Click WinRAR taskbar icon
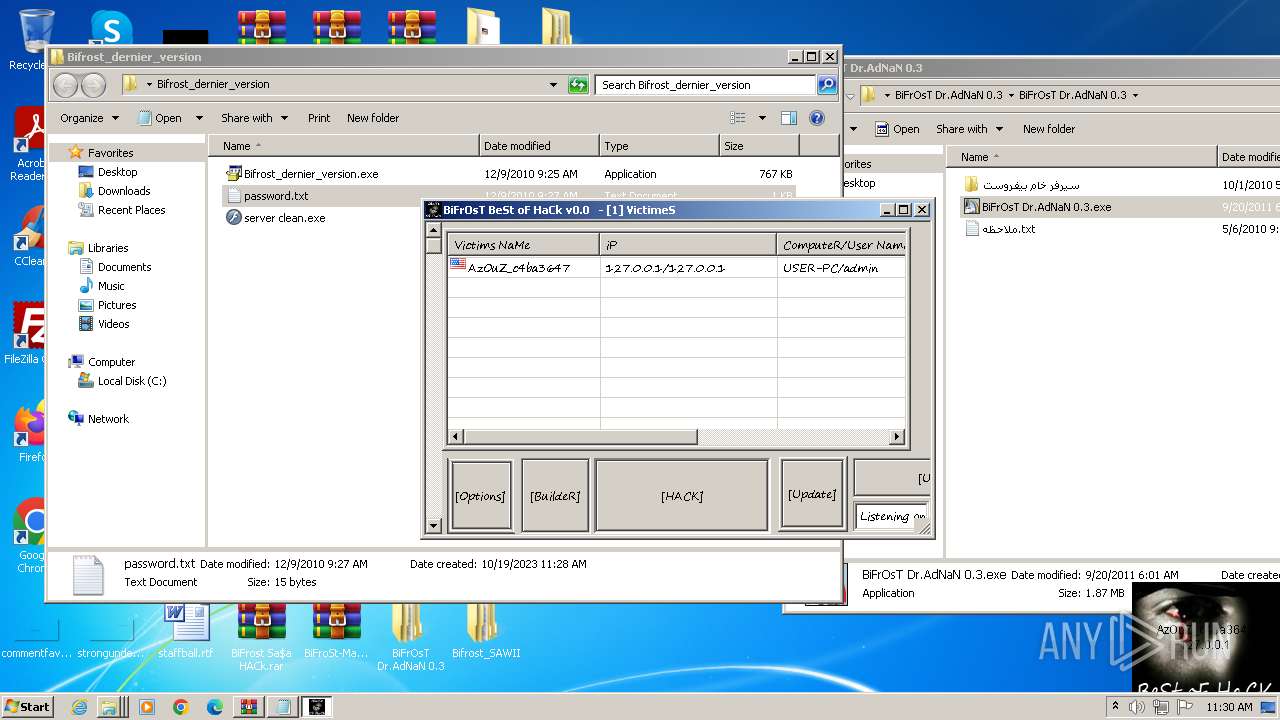Viewport: 1280px width, 720px height. tap(248, 707)
